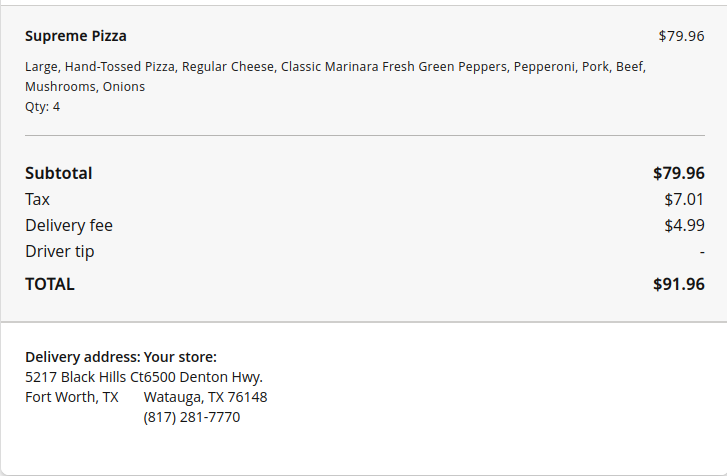
Task: Select the pizza toppings description text
Action: pos(335,76)
